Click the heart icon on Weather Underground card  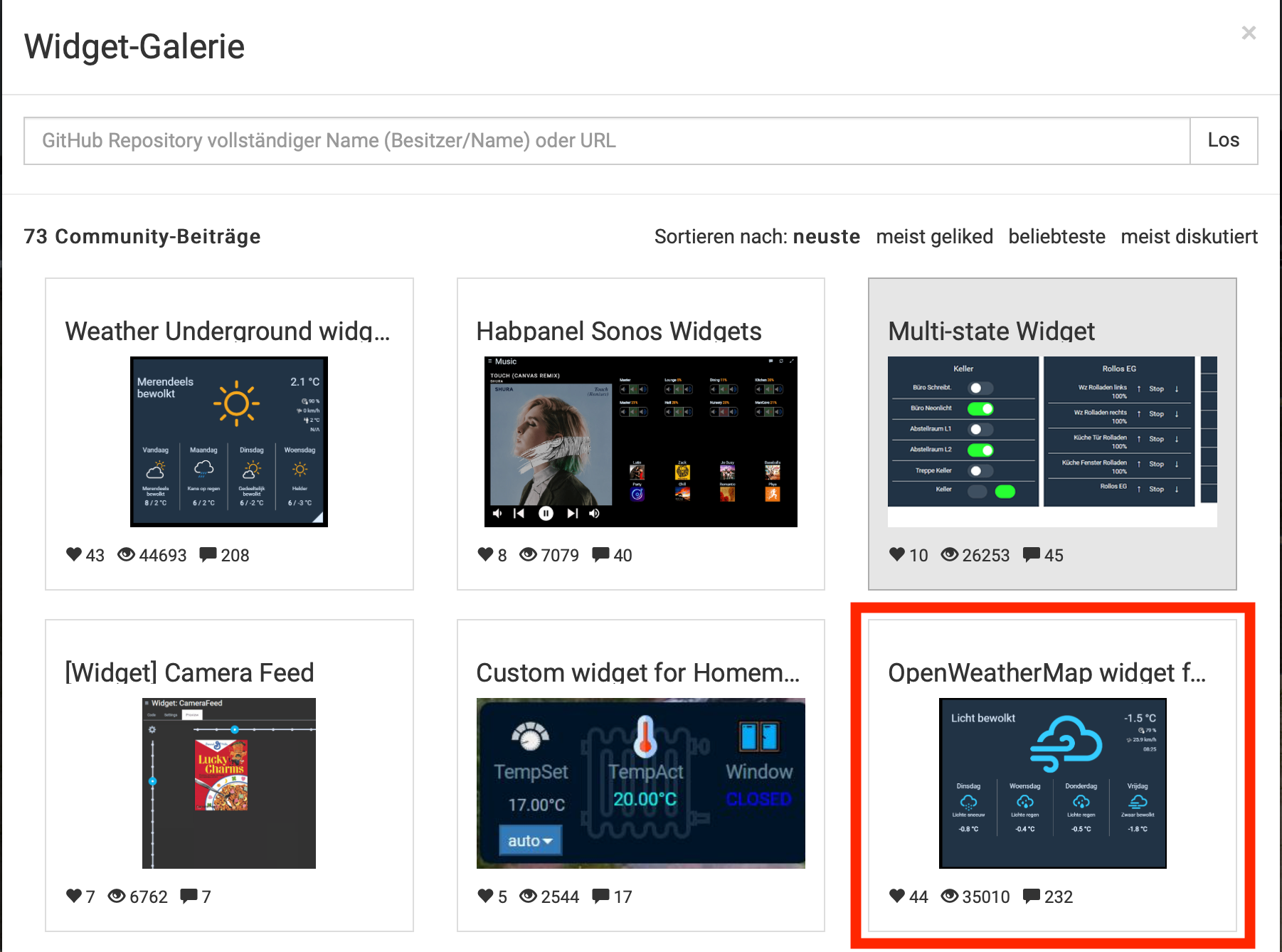point(74,554)
